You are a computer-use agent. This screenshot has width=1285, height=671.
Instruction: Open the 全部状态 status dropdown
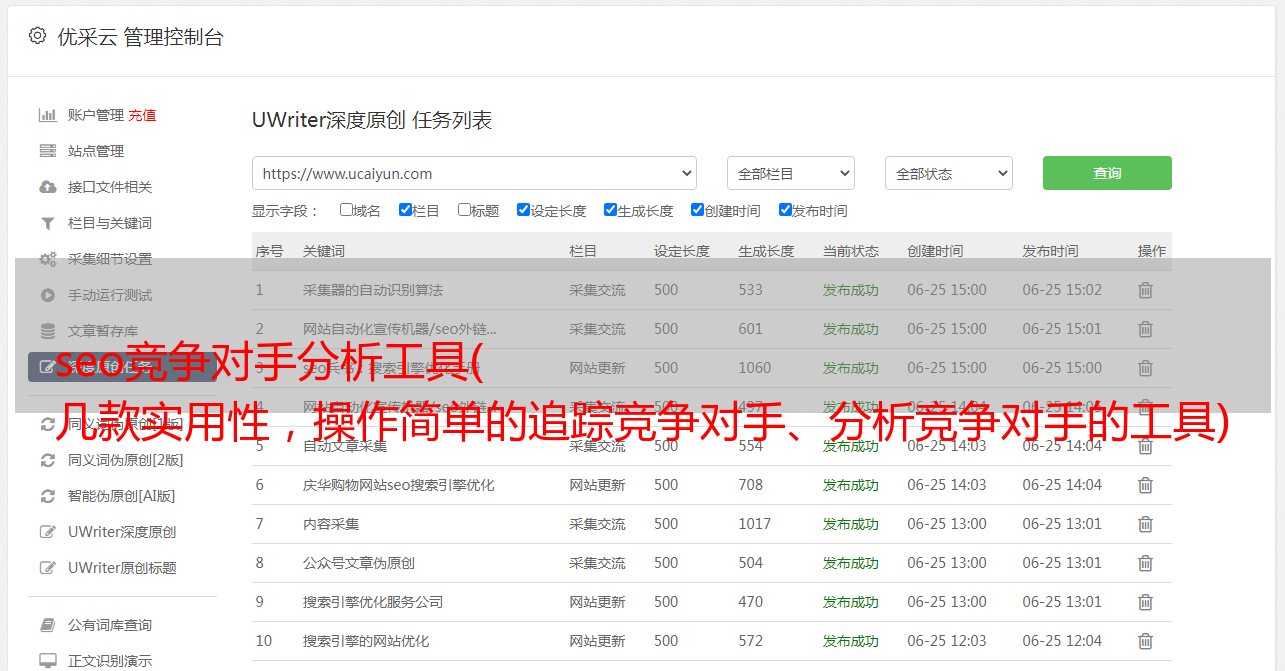(948, 173)
